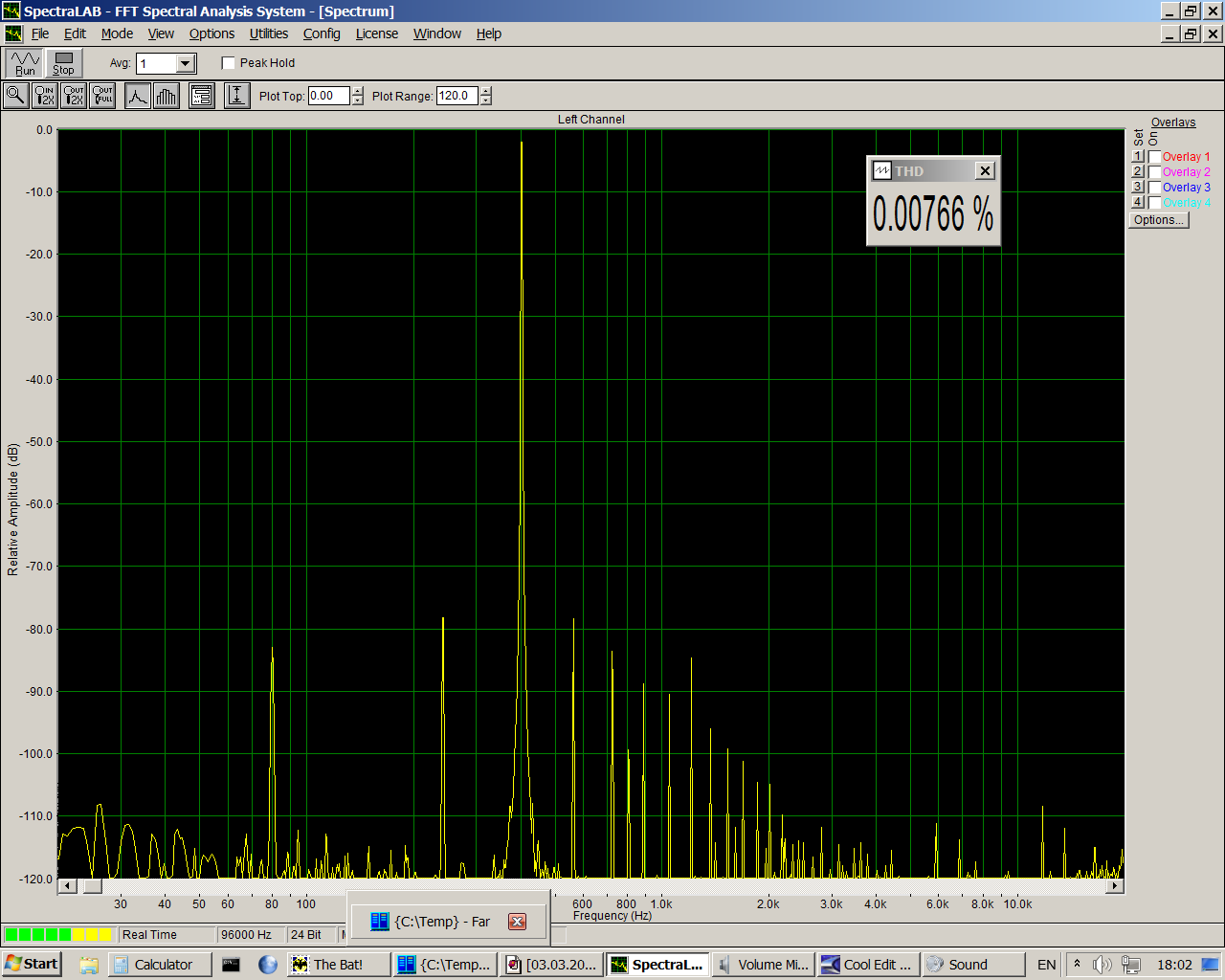This screenshot has height=980, width=1225.
Task: Increase Plot Top with up arrow
Action: (358, 92)
